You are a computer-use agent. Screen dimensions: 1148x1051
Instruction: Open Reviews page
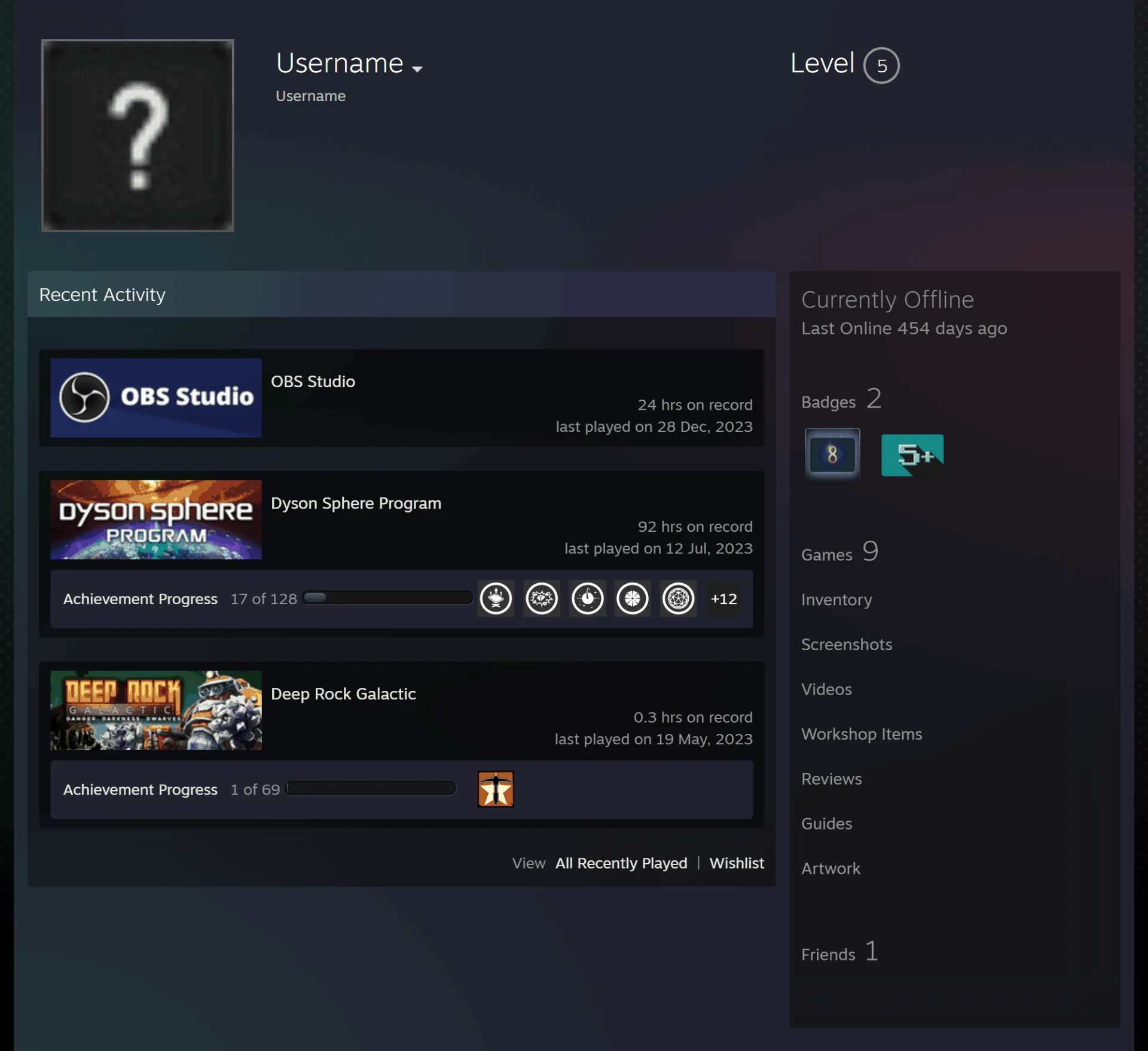tap(832, 779)
